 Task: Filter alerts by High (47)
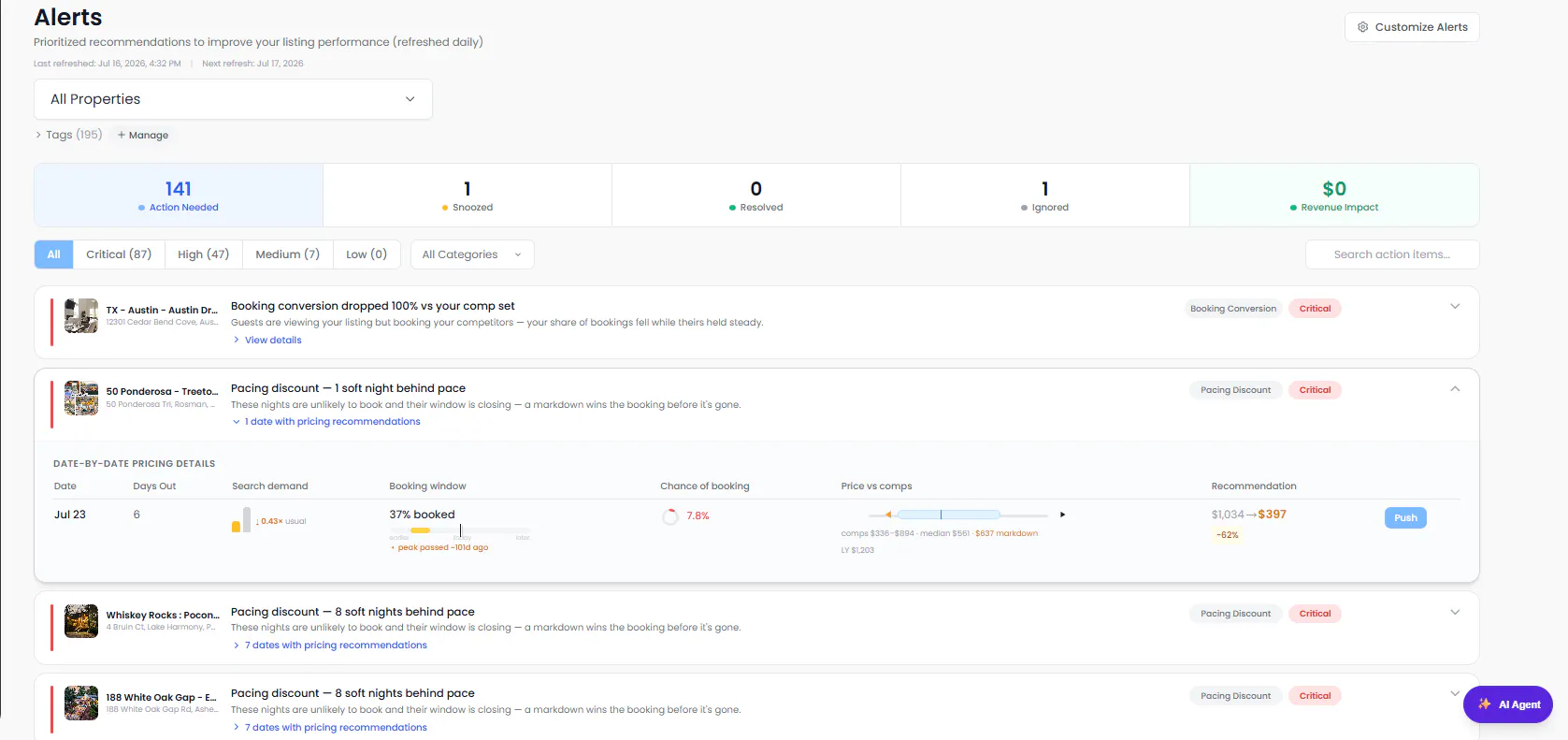click(203, 254)
